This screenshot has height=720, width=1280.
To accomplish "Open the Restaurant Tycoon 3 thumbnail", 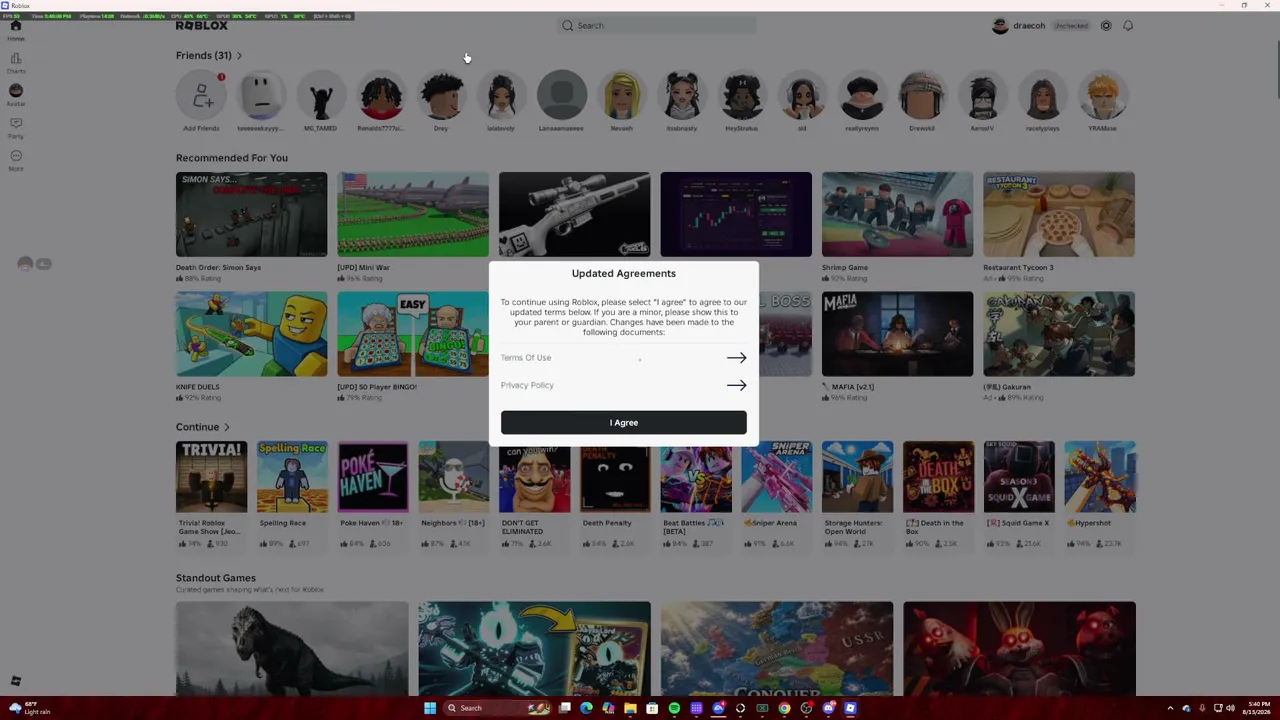I will pos(1059,214).
